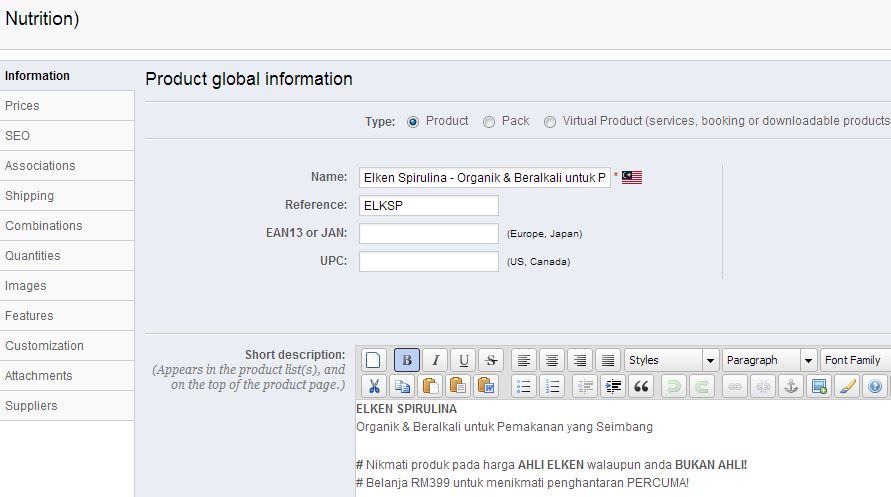
Task: Increase indent with indent icon
Action: pyautogui.click(x=613, y=387)
